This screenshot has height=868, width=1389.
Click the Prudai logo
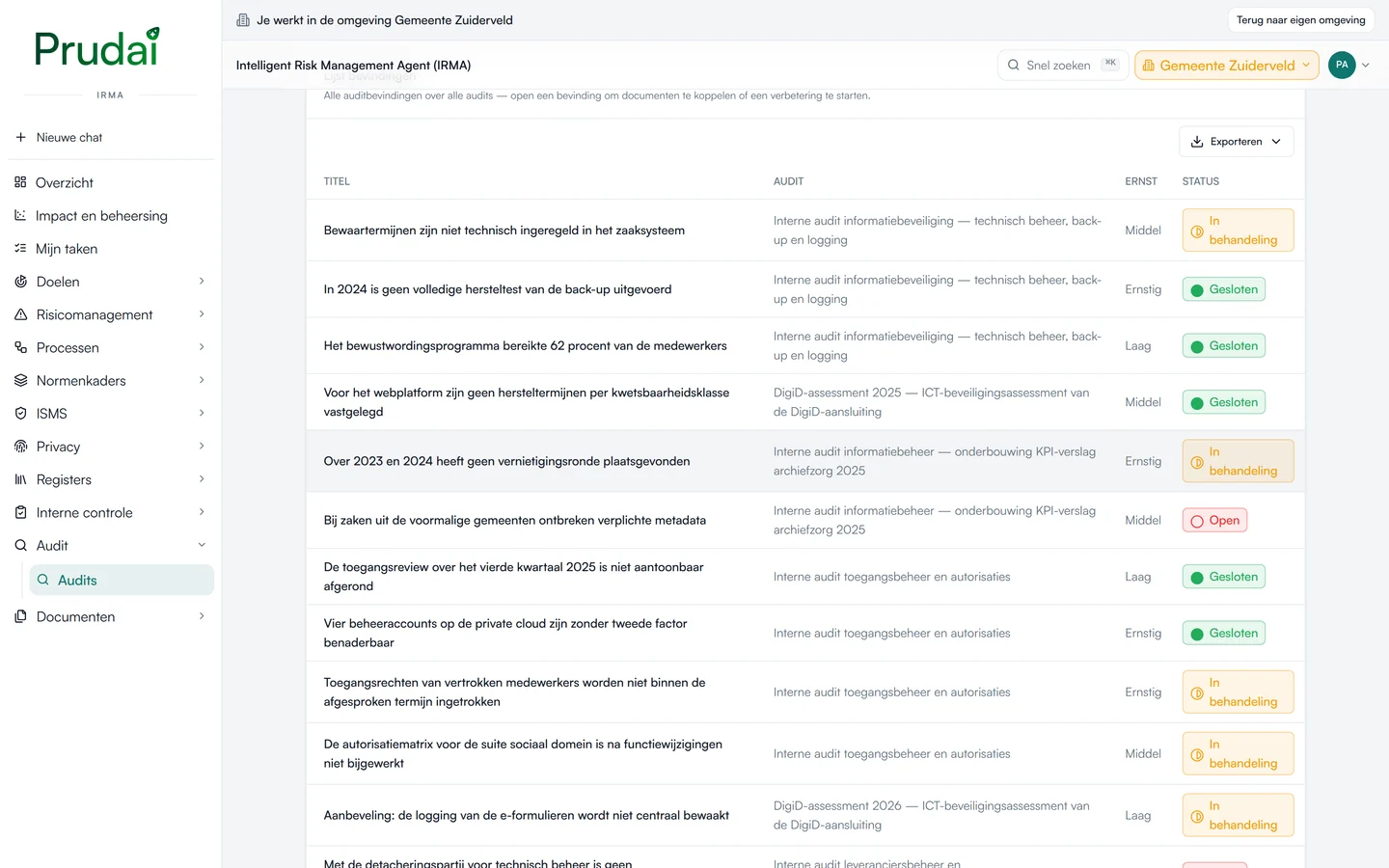coord(96,48)
